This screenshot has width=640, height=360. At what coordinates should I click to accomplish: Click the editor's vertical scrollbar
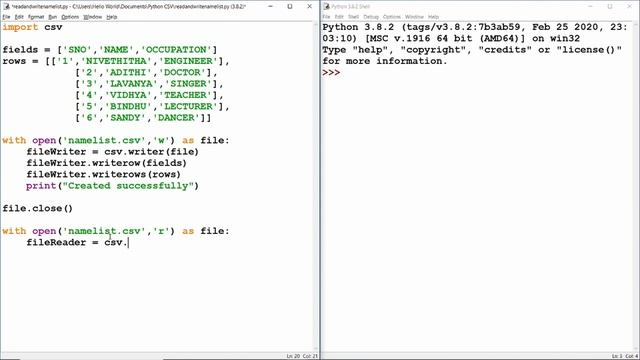(x=316, y=187)
